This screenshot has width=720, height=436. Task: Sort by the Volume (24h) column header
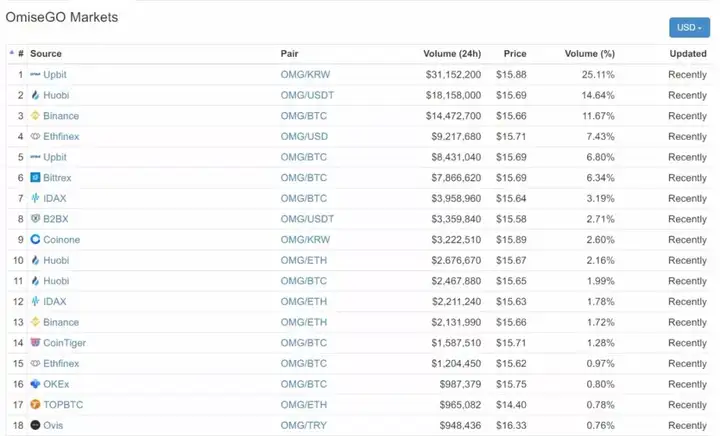tap(452, 54)
